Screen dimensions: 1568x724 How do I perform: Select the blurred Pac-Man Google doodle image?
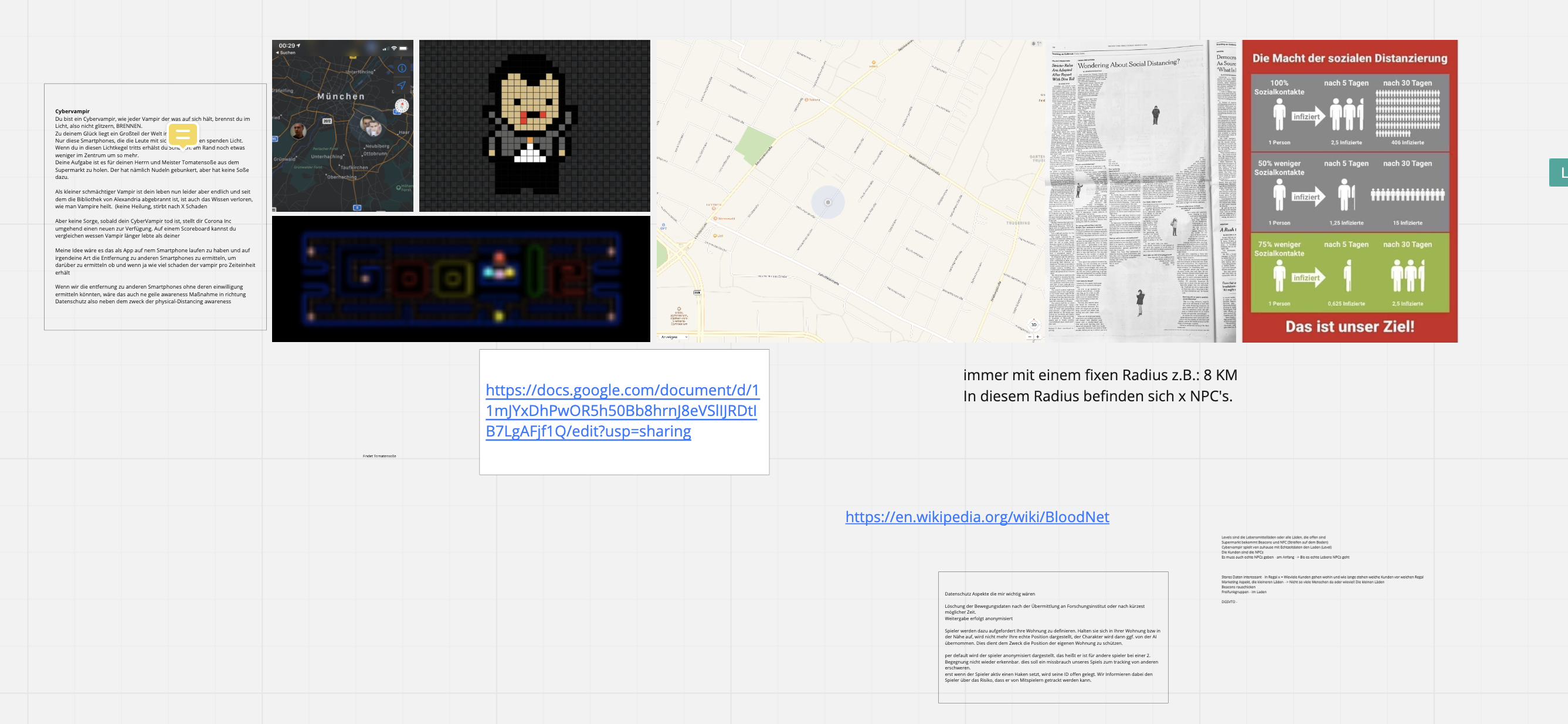click(460, 279)
